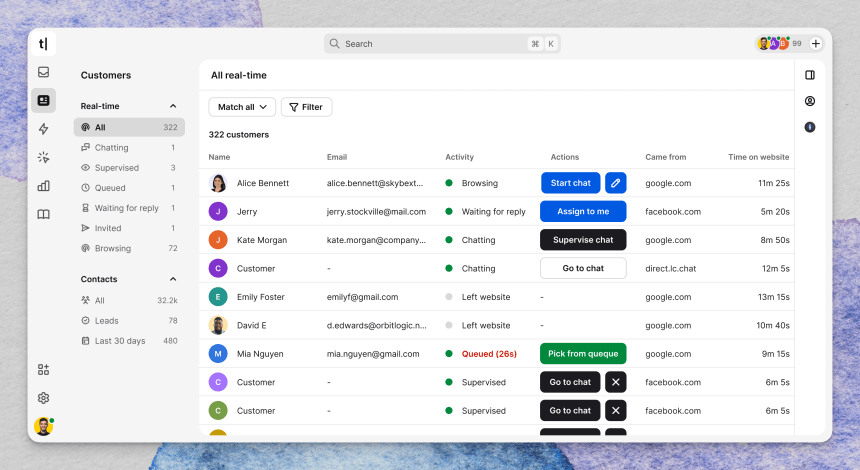Click the Name column header
Image resolution: width=860 pixels, height=470 pixels.
(x=219, y=157)
